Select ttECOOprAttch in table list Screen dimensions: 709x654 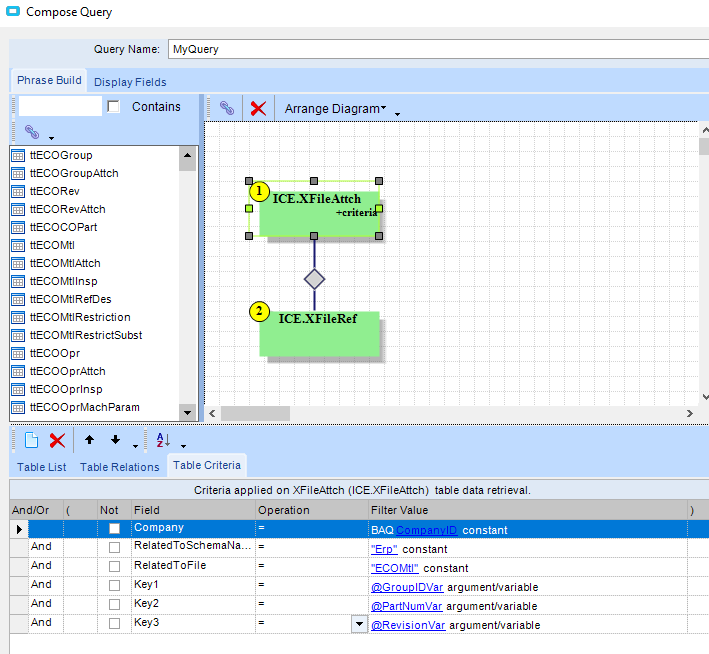pyautogui.click(x=68, y=371)
